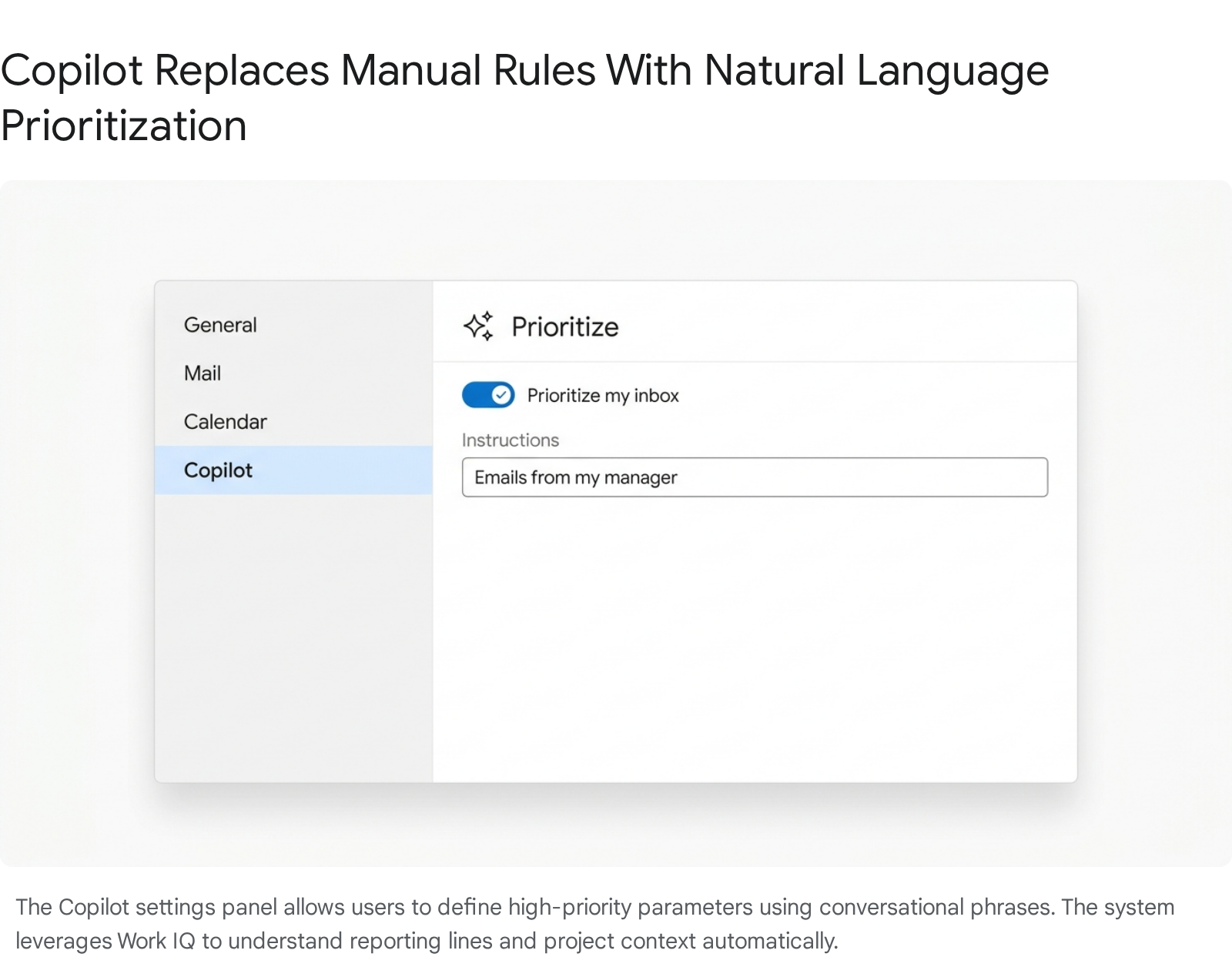Image resolution: width=1232 pixels, height=967 pixels.
Task: Switch to the Mail settings section
Action: coord(203,373)
